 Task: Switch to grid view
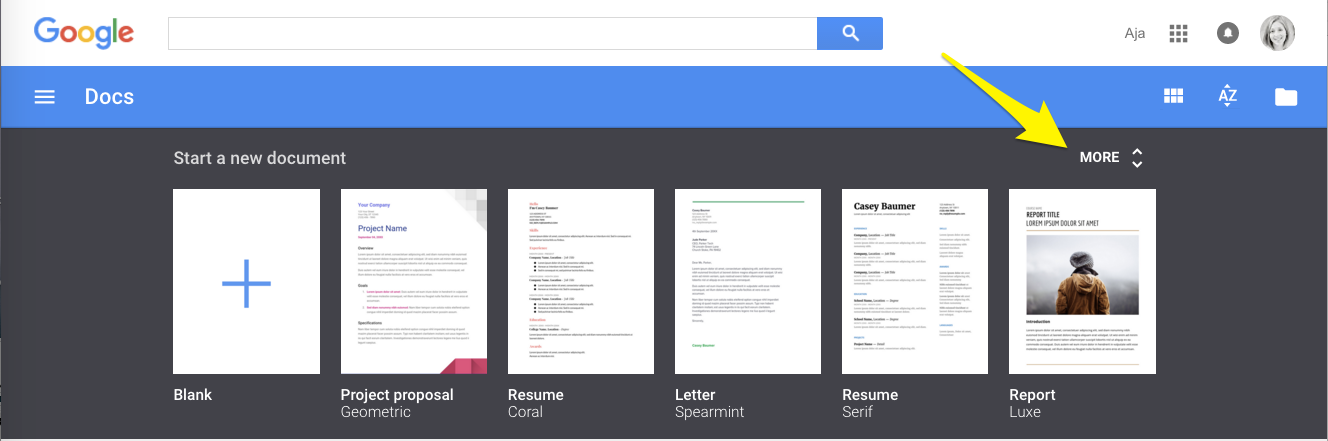click(1173, 96)
